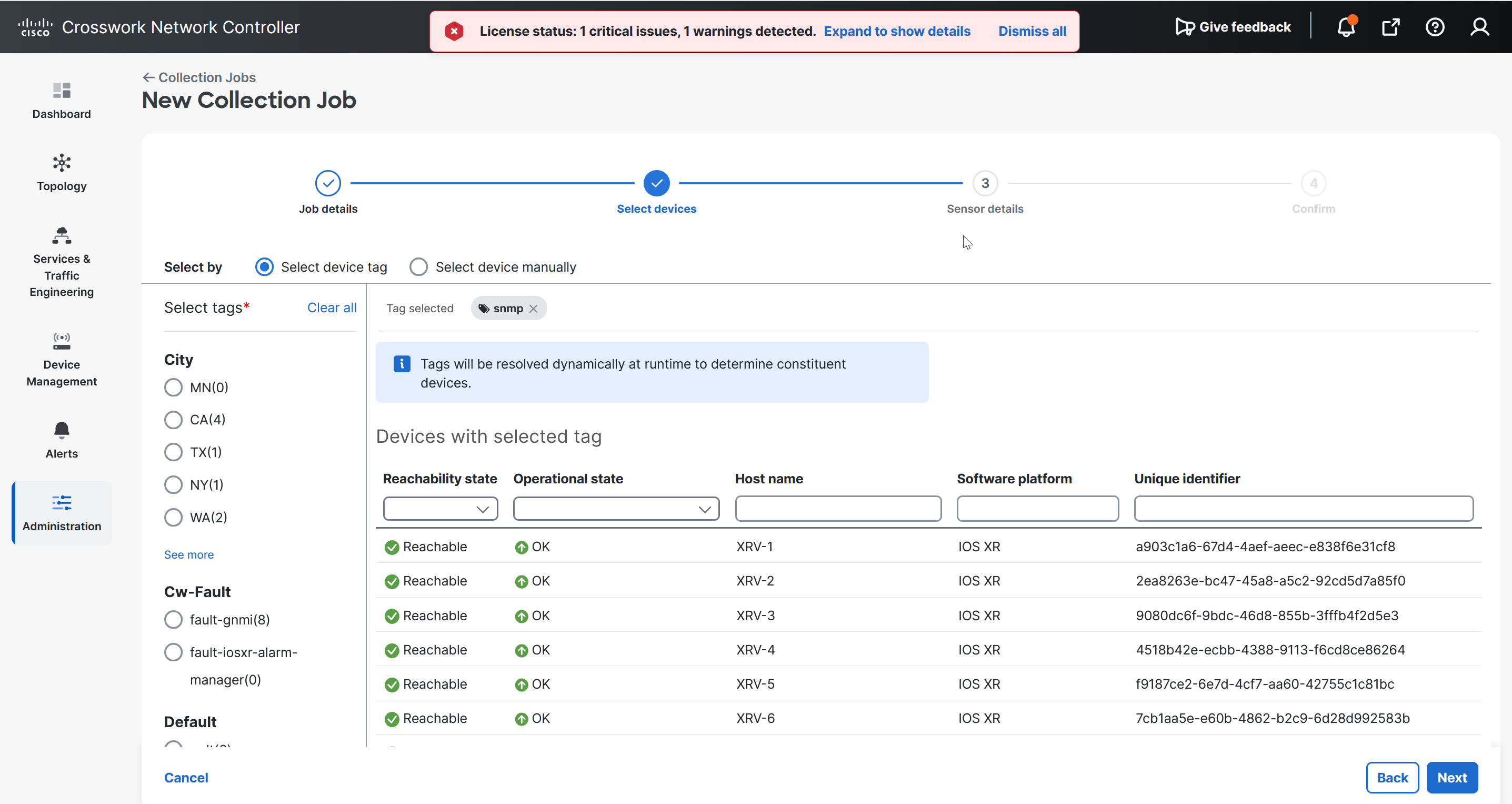This screenshot has width=1512, height=804.
Task: Open Services & Traffic Engineering icon
Action: click(x=62, y=235)
